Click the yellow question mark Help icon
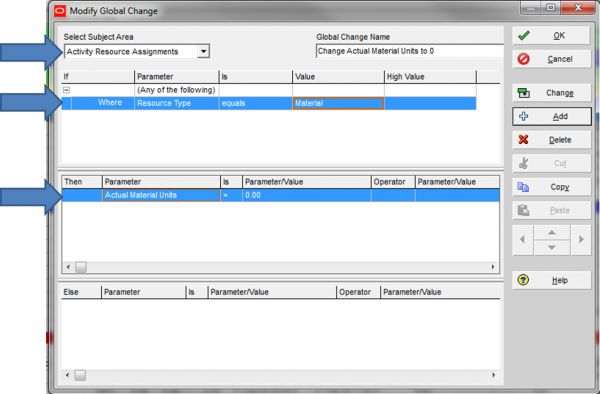The height and width of the screenshot is (394, 600). (523, 280)
